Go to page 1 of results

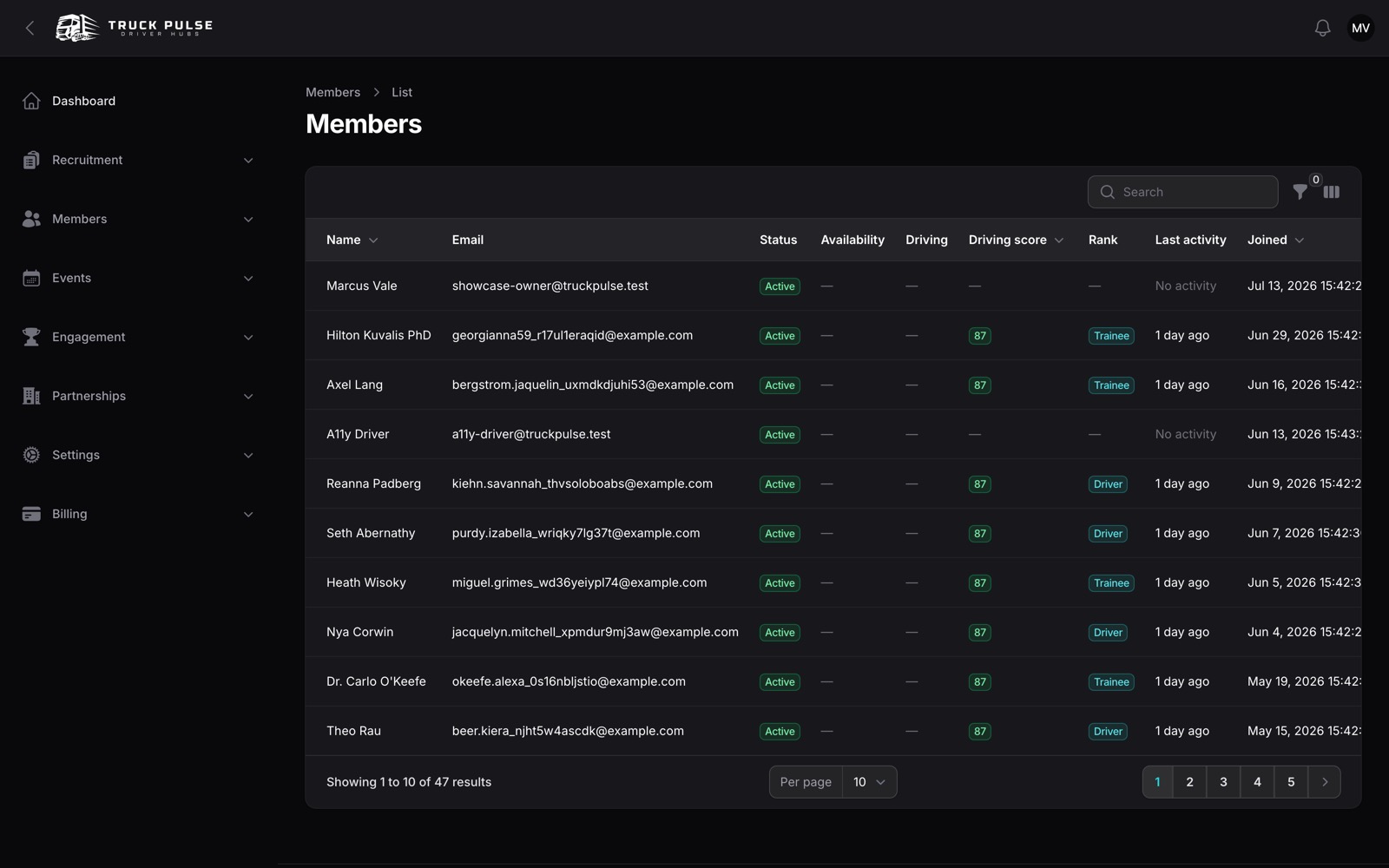1157,782
